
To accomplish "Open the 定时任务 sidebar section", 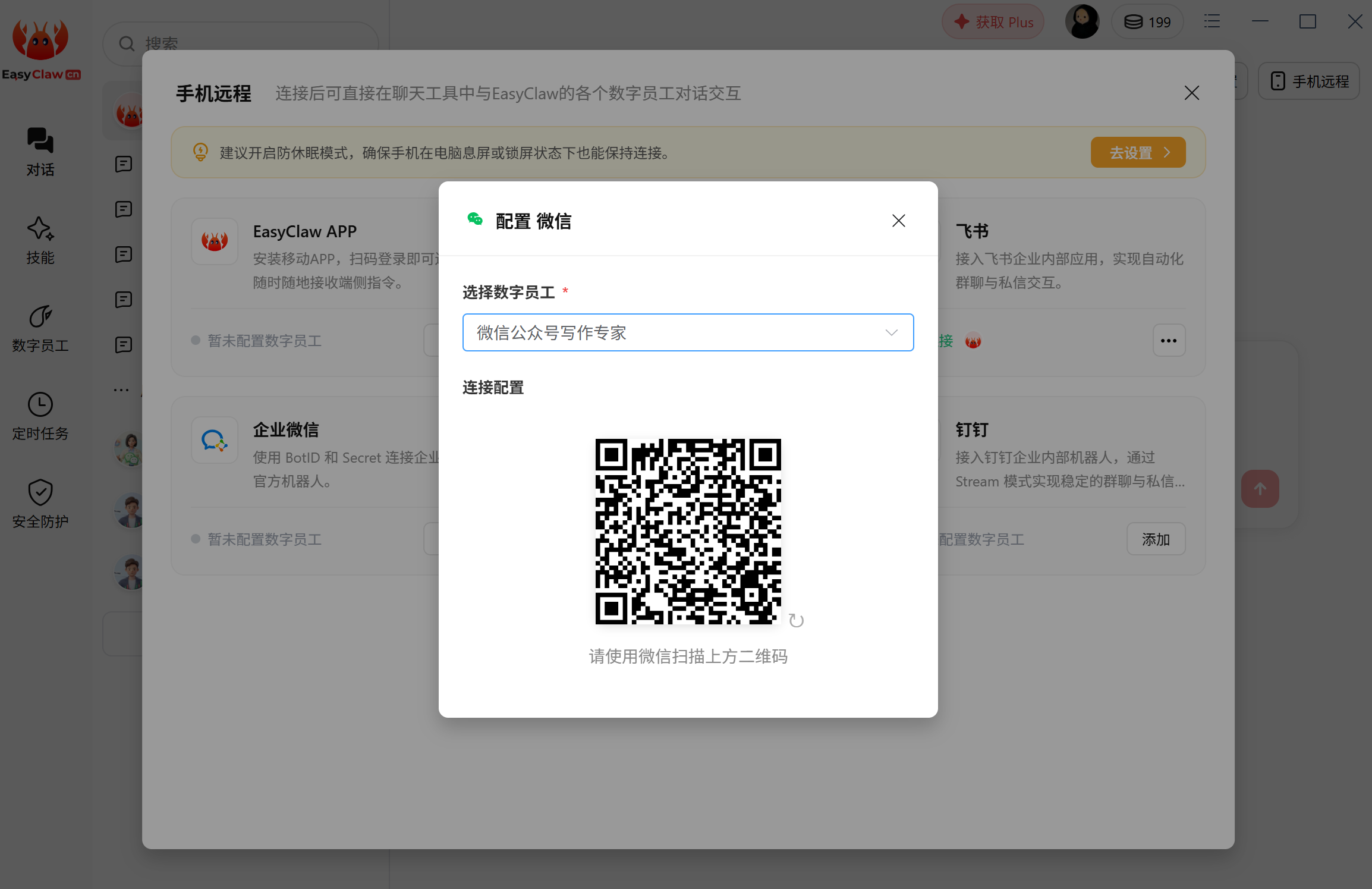I will 40,416.
